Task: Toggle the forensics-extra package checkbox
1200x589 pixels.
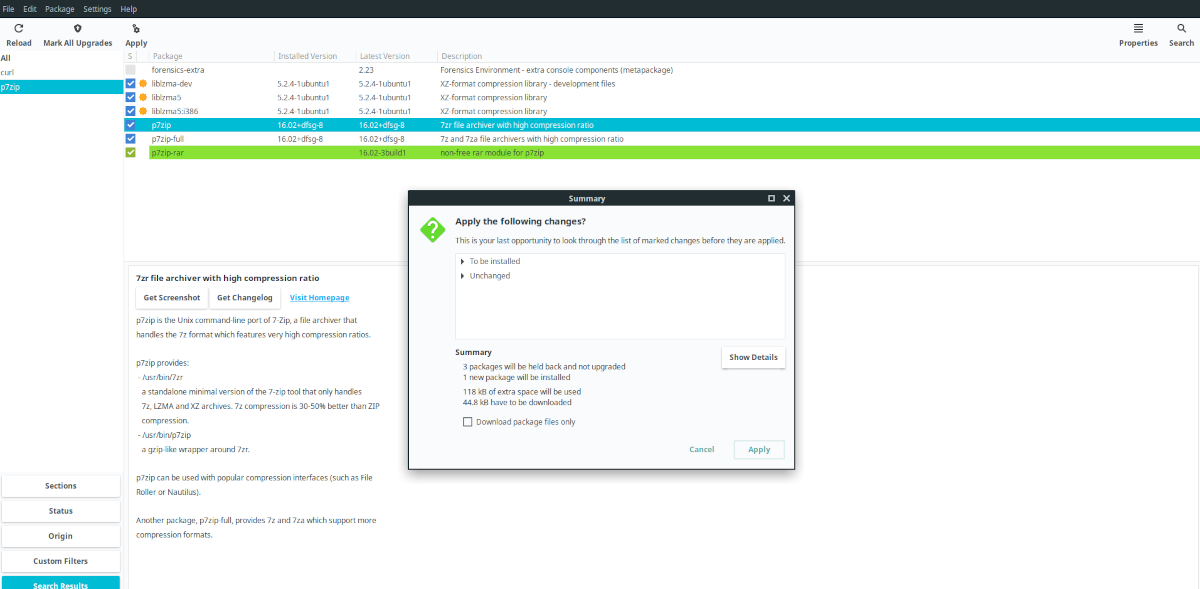Action: (x=130, y=70)
